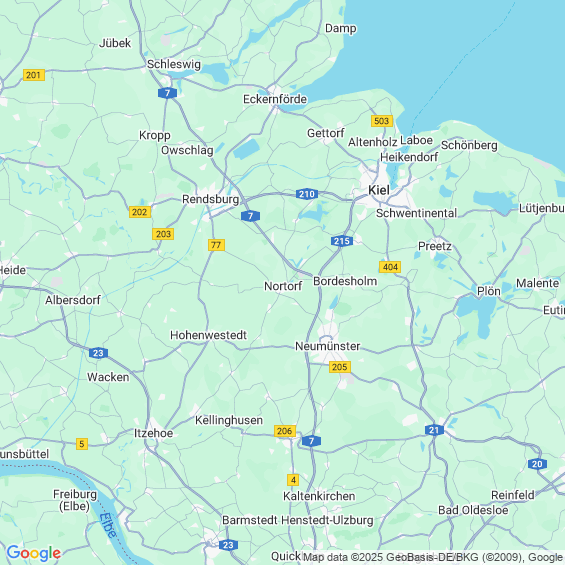The height and width of the screenshot is (565, 565).
Task: Click the A7 shield near Schleswig
Action: coord(167,93)
